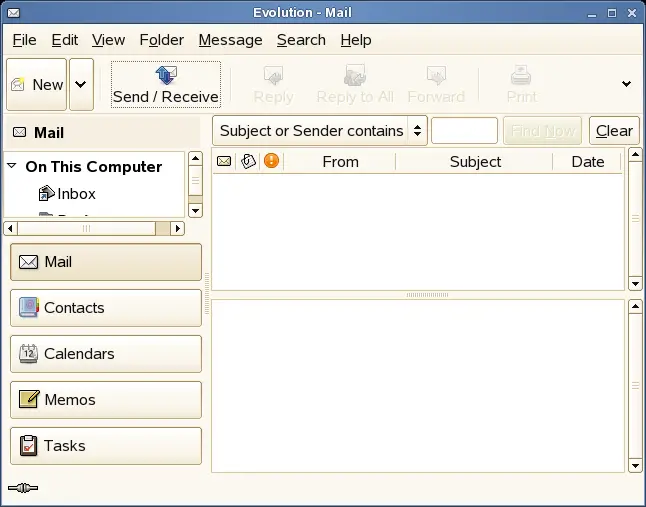Click the orange importance flag column icon
Screen dimensions: 646x507
pyautogui.click(x=271, y=161)
